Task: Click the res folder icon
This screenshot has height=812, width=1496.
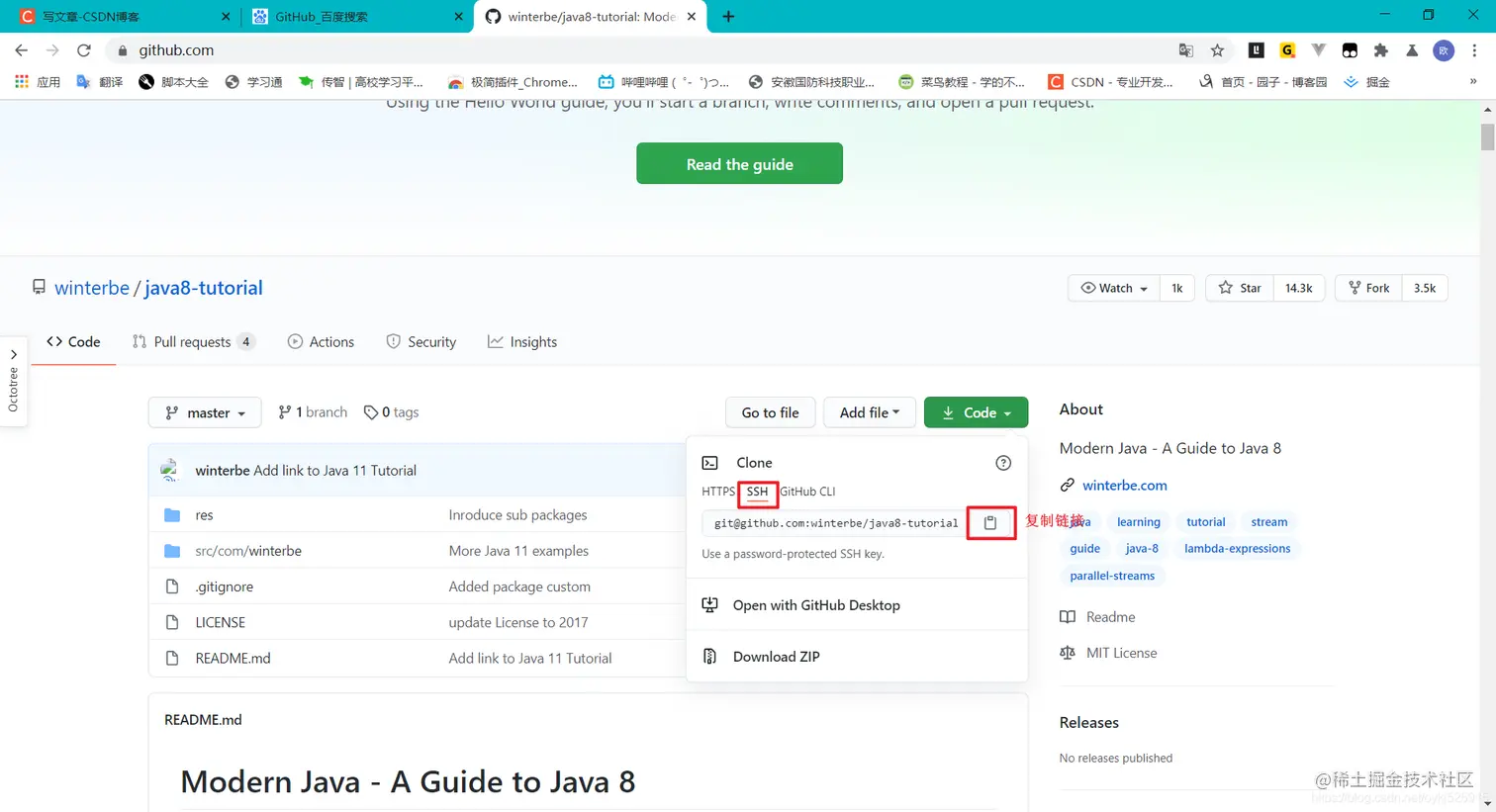Action: 172,515
